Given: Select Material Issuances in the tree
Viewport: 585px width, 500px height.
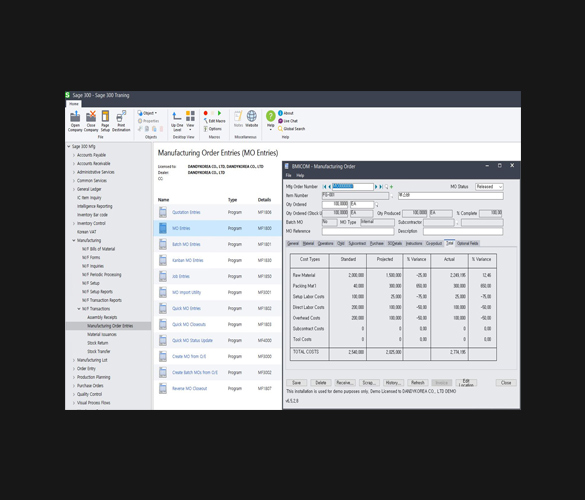Looking at the screenshot, I should pyautogui.click(x=102, y=334).
